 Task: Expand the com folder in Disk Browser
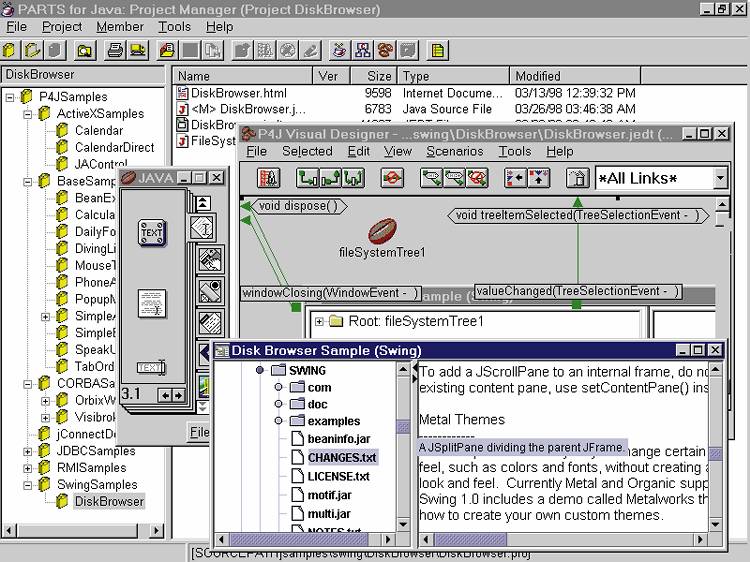point(278,387)
